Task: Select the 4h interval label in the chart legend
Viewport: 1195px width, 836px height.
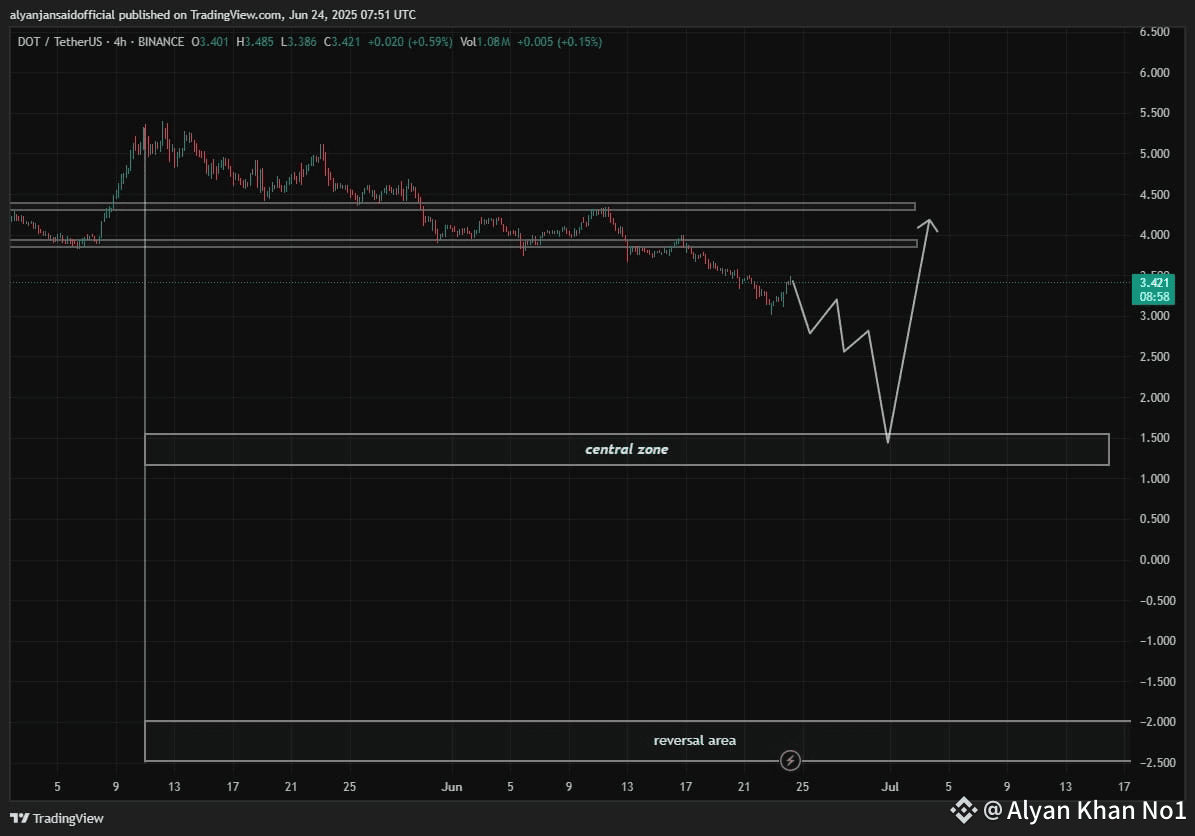Action: pyautogui.click(x=120, y=42)
